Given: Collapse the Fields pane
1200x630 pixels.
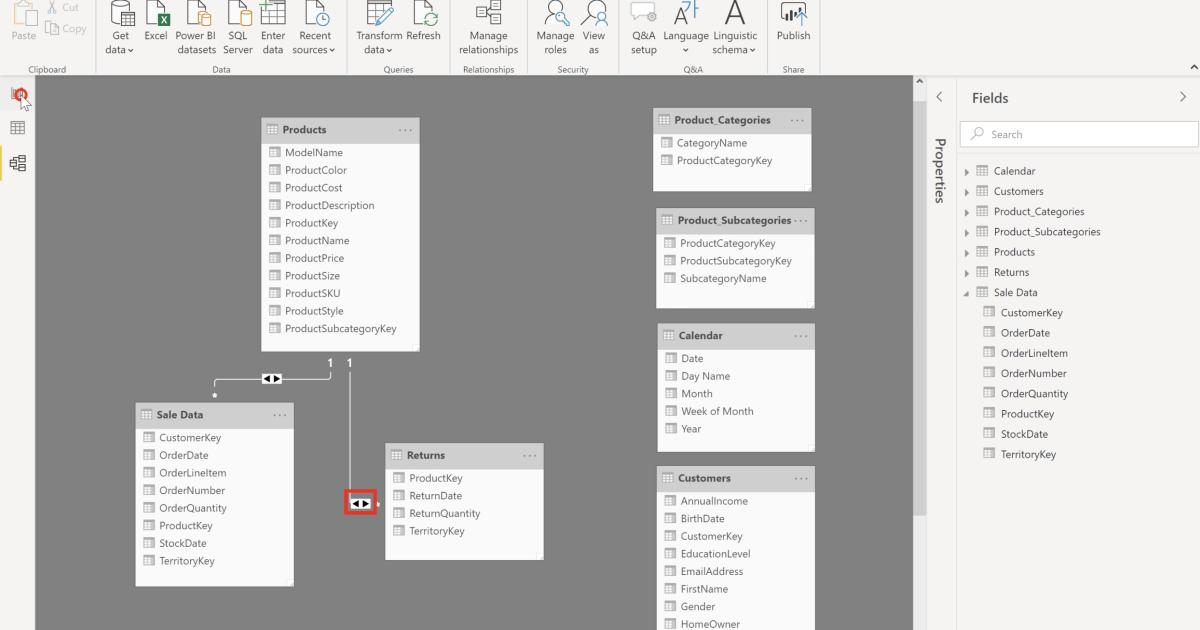Looking at the screenshot, I should pos(1183,97).
